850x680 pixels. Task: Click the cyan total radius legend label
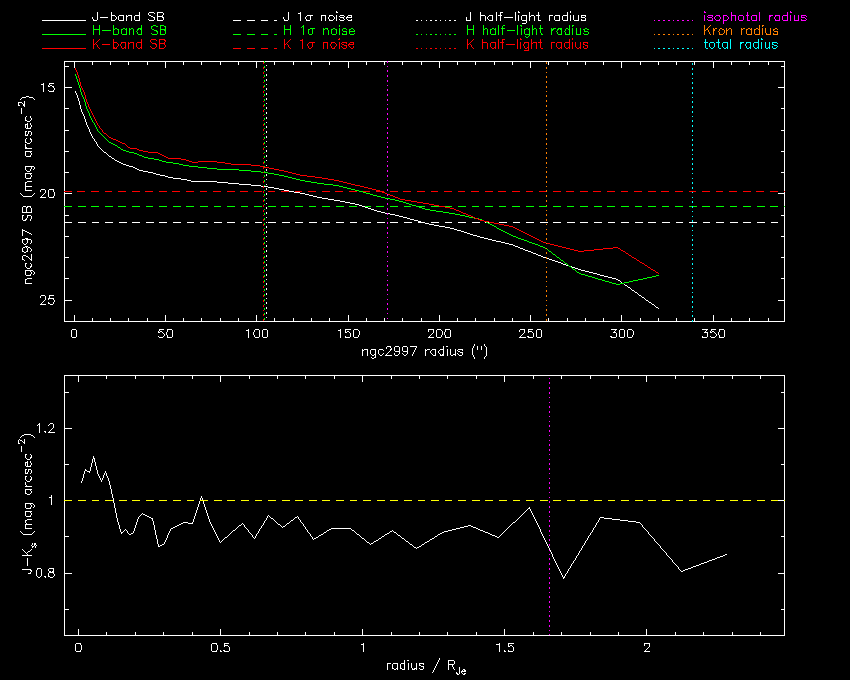coord(741,44)
